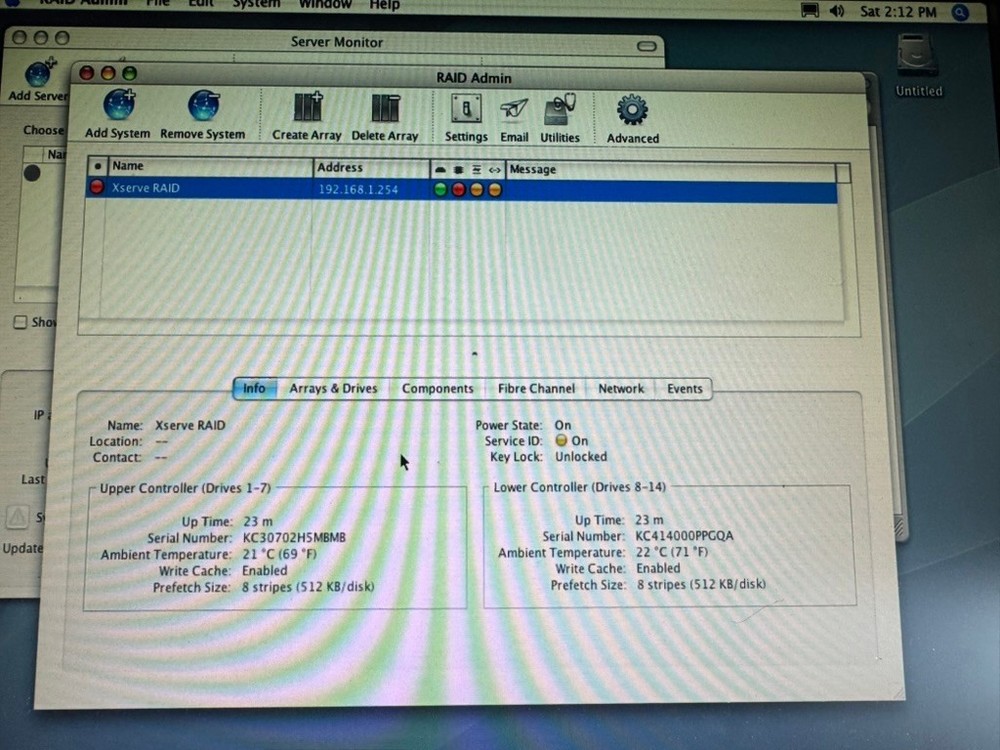1000x750 pixels.
Task: Click the Service ID yellow indicator light
Action: point(561,440)
